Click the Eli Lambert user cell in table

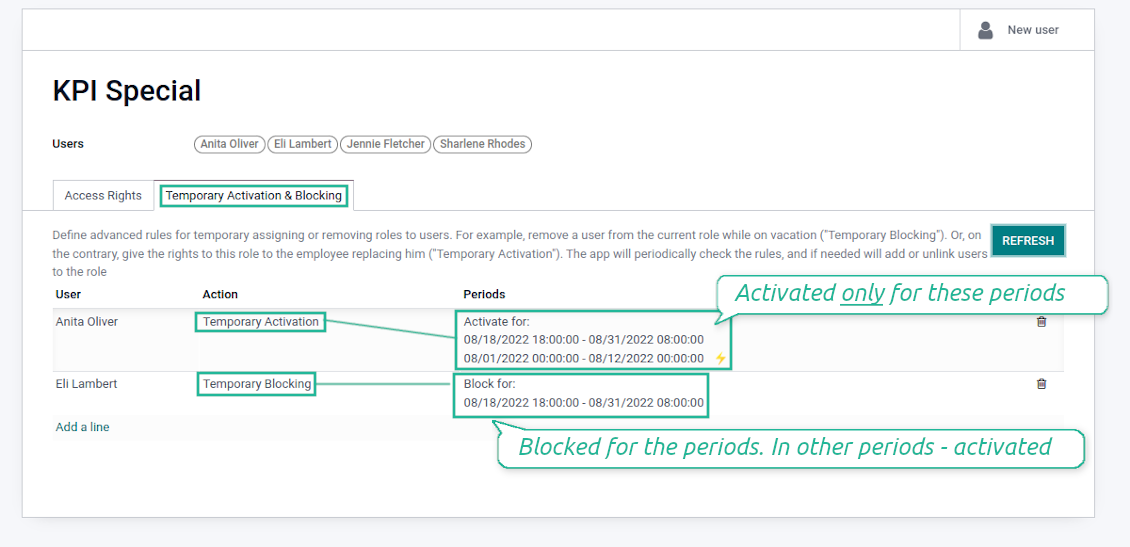point(86,384)
